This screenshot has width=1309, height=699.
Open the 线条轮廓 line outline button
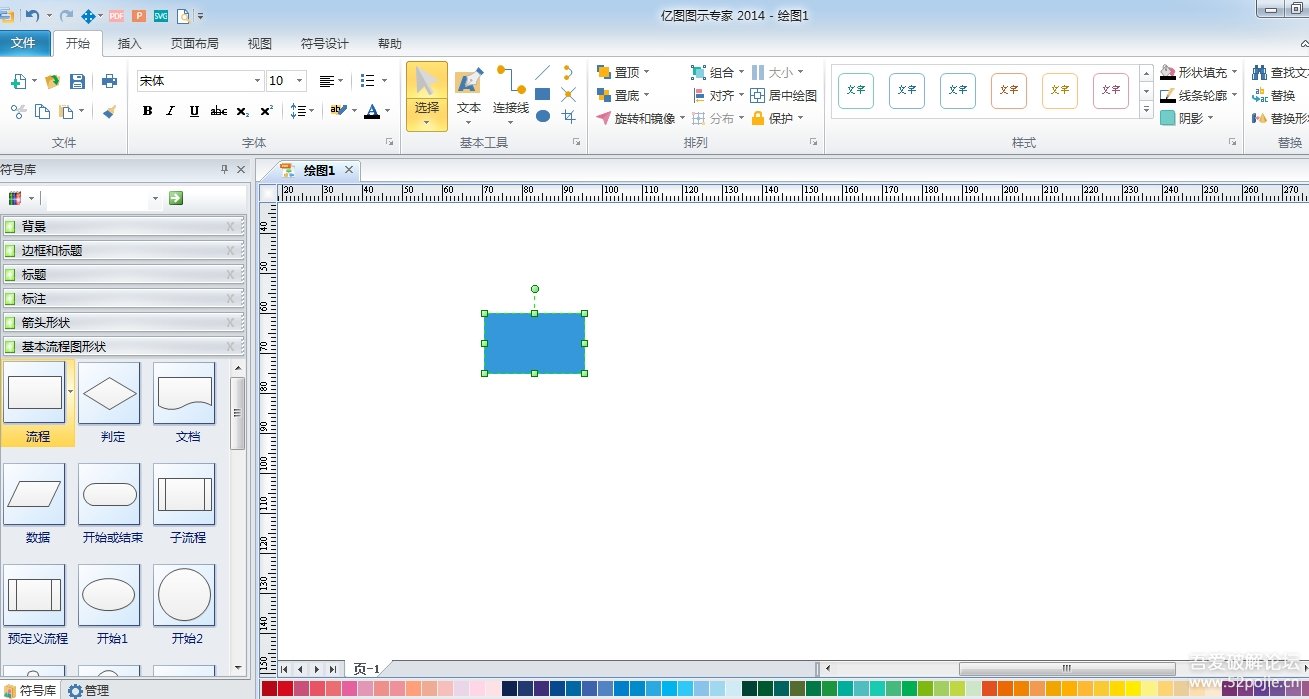(x=1199, y=95)
